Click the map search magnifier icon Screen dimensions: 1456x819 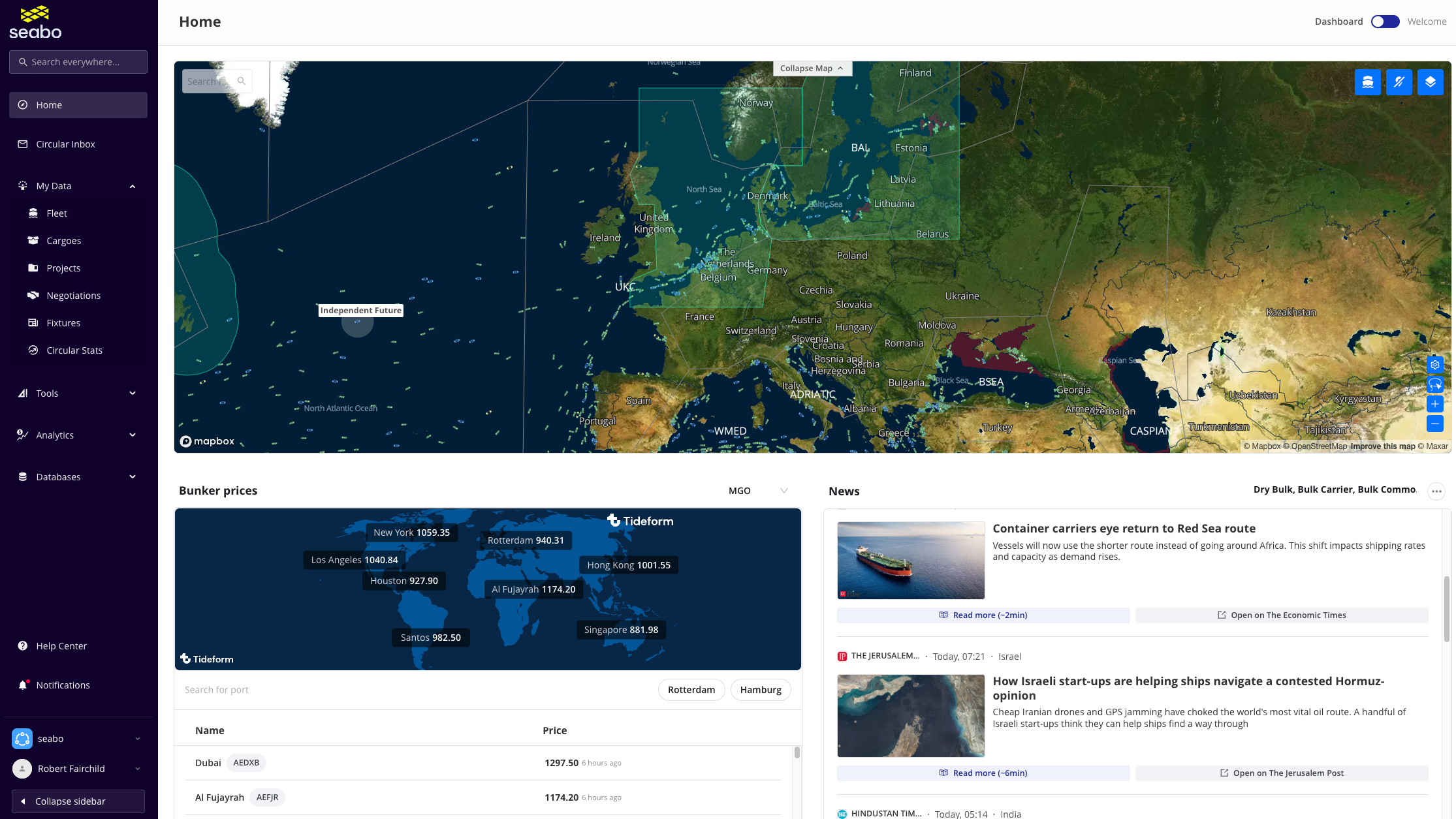[242, 82]
